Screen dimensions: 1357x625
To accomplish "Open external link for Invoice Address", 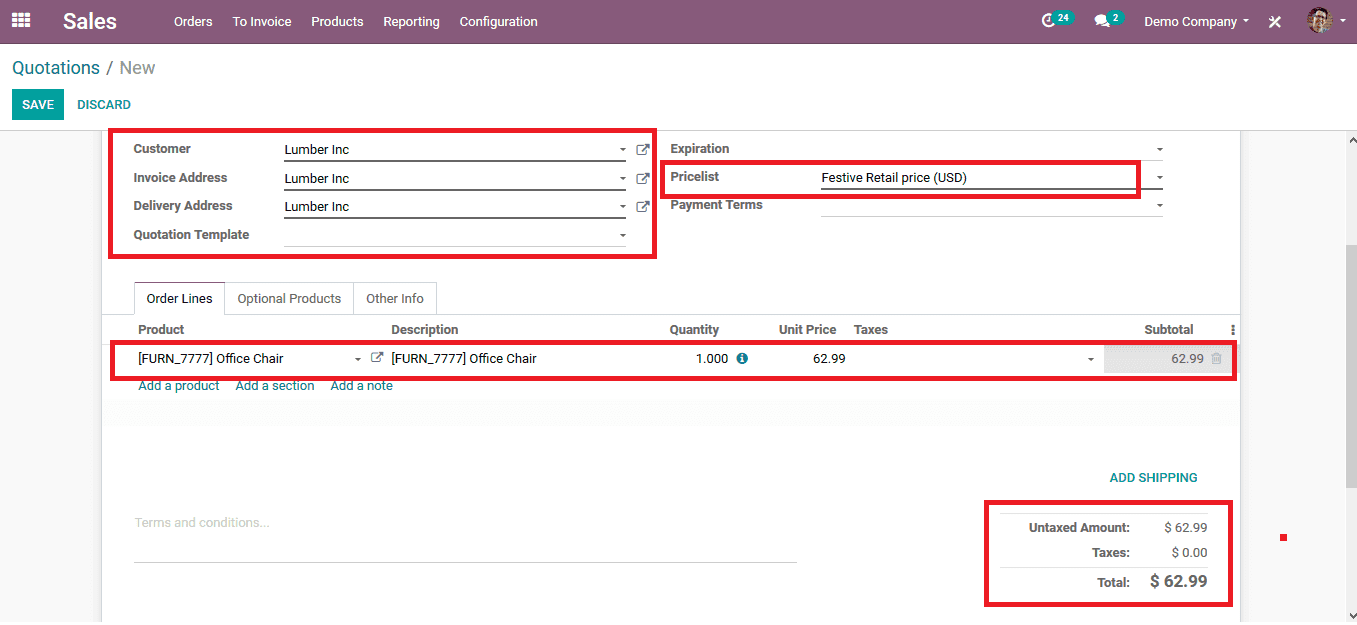I will click(x=643, y=179).
